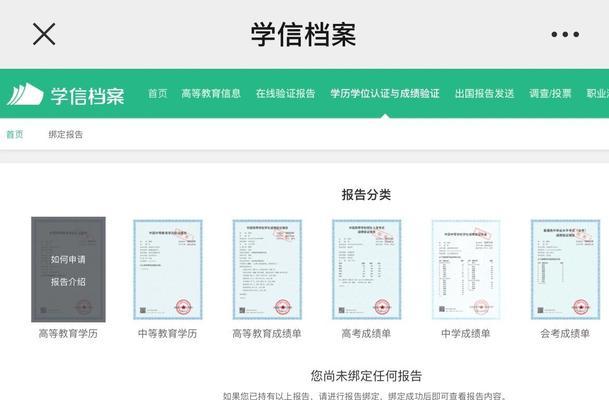Click the 学信档案 logo in the green bar
609x400 pixels.
click(66, 95)
